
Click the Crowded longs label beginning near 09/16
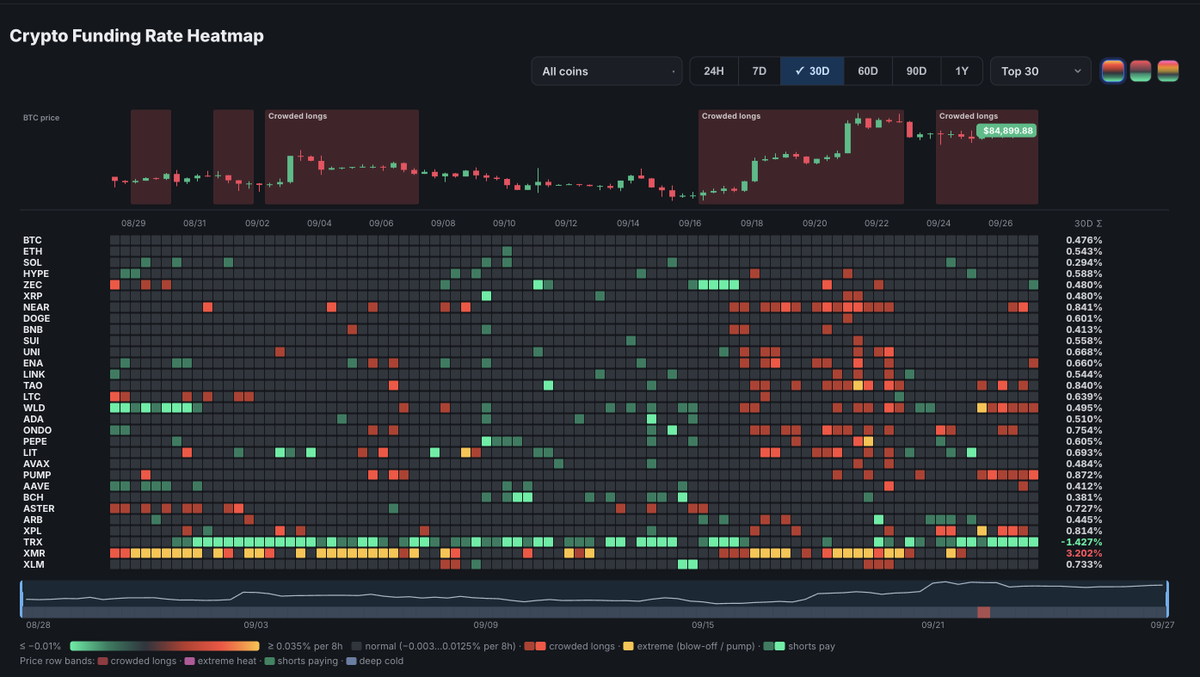(731, 116)
